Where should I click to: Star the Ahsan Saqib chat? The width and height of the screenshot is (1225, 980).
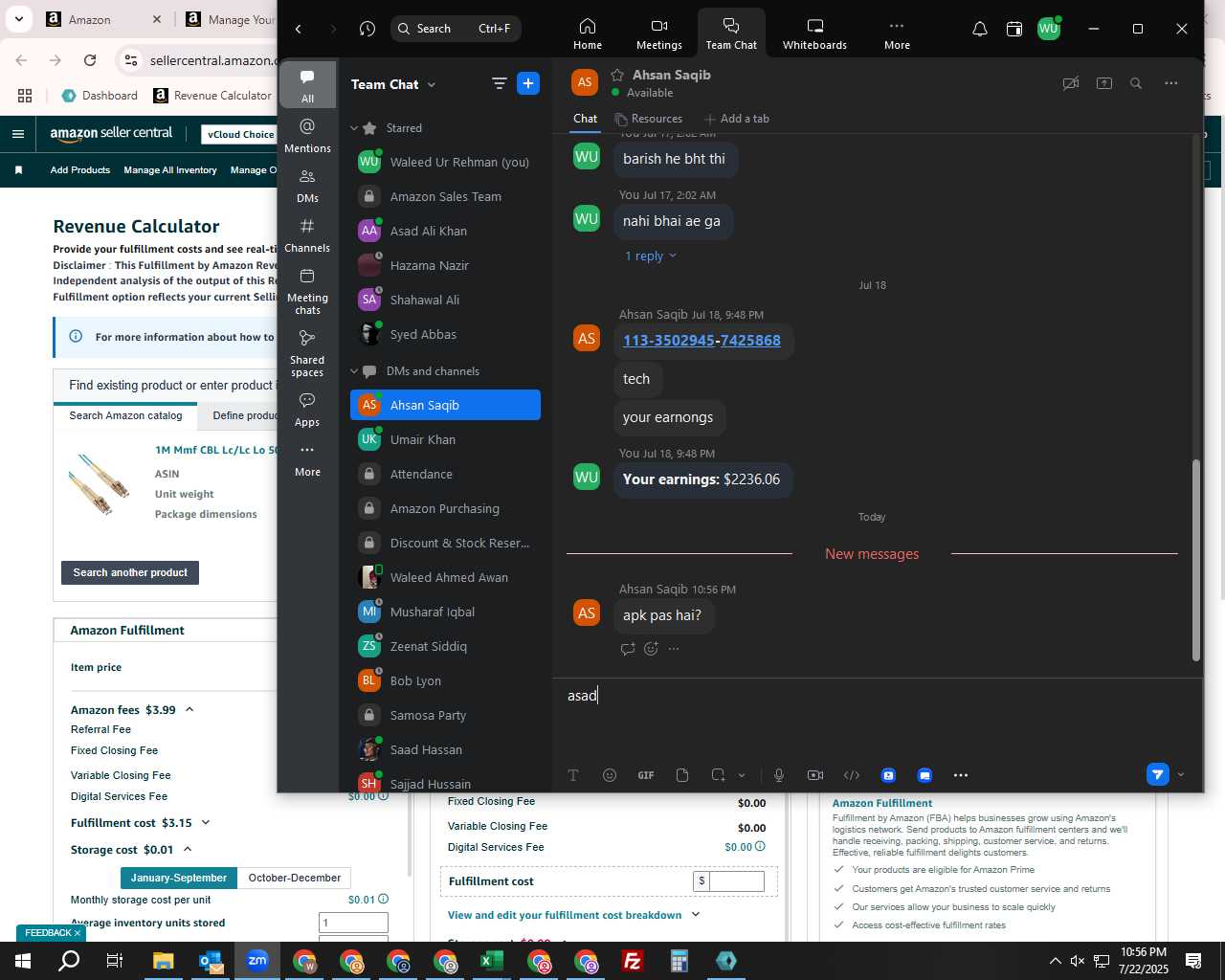pos(617,75)
